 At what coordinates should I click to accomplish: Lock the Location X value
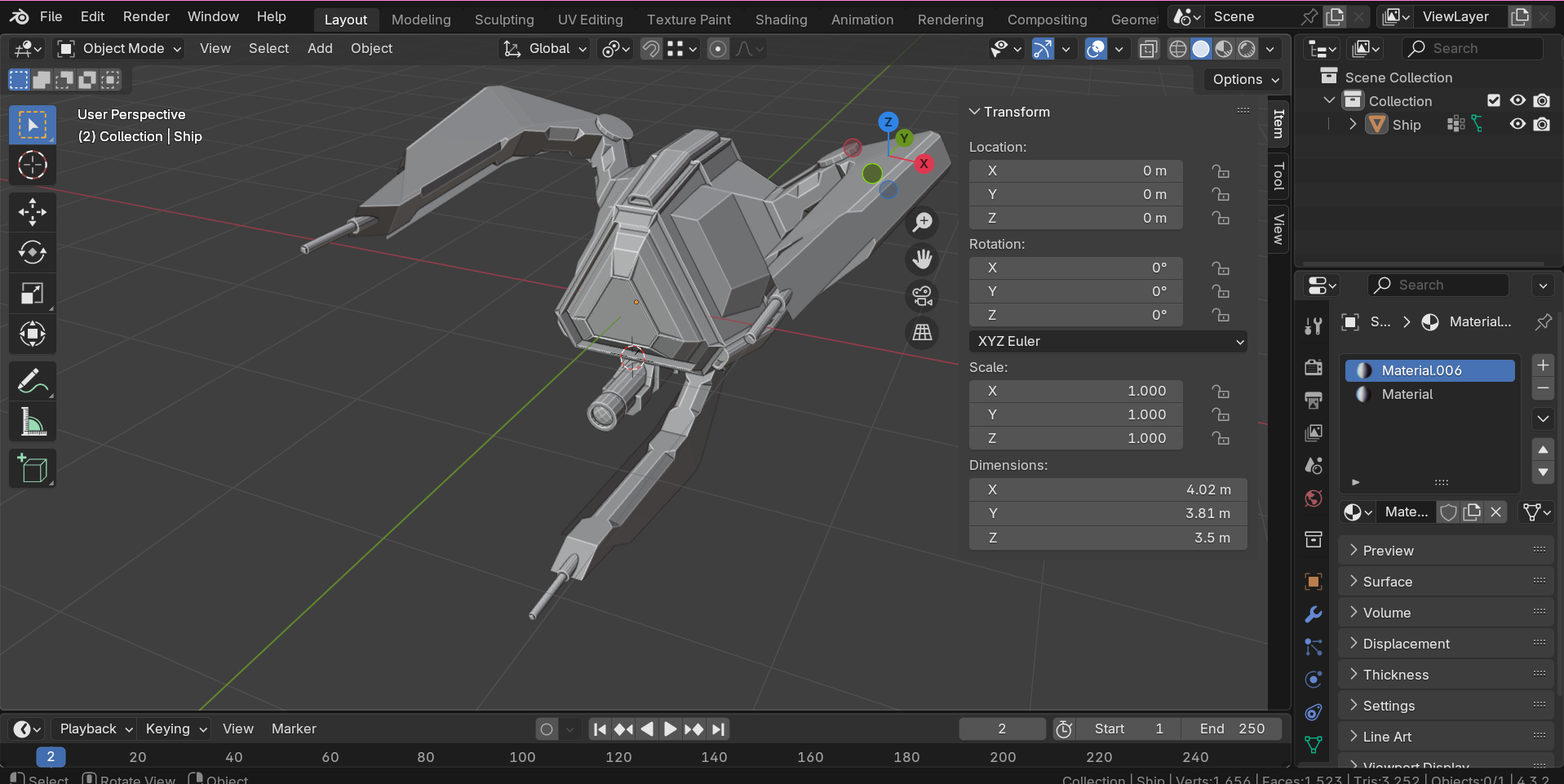click(x=1221, y=171)
